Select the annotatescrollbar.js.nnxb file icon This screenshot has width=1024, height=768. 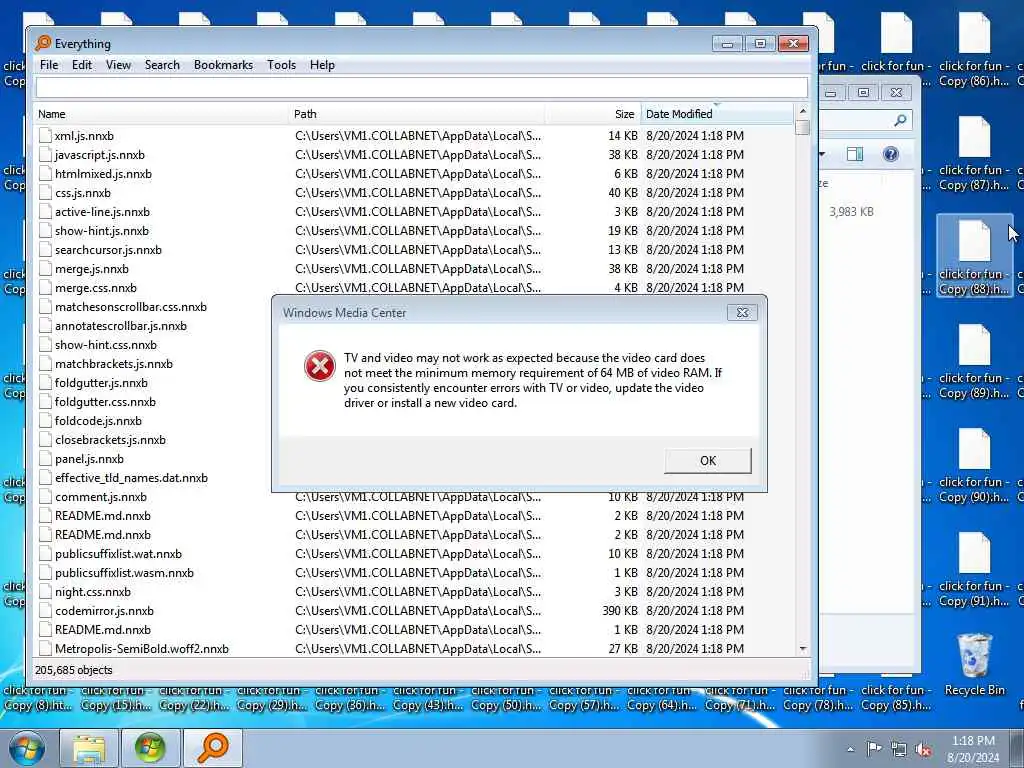click(45, 325)
